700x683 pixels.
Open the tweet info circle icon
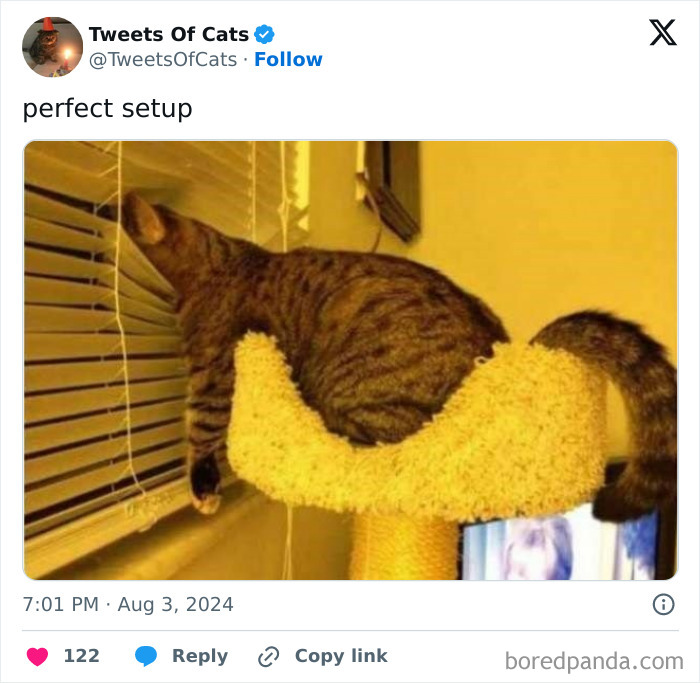[x=663, y=604]
